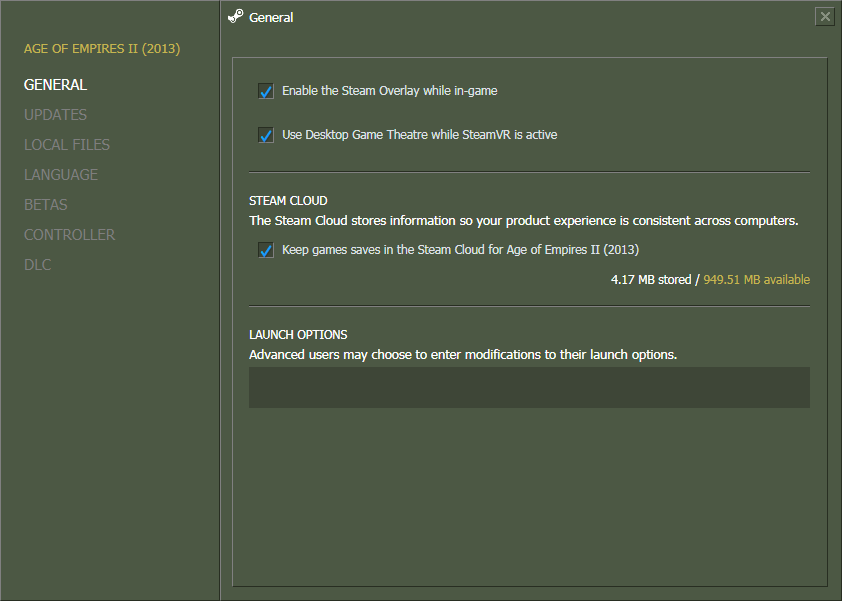842x601 pixels.
Task: Open the LANGUAGE settings page
Action: coord(61,175)
